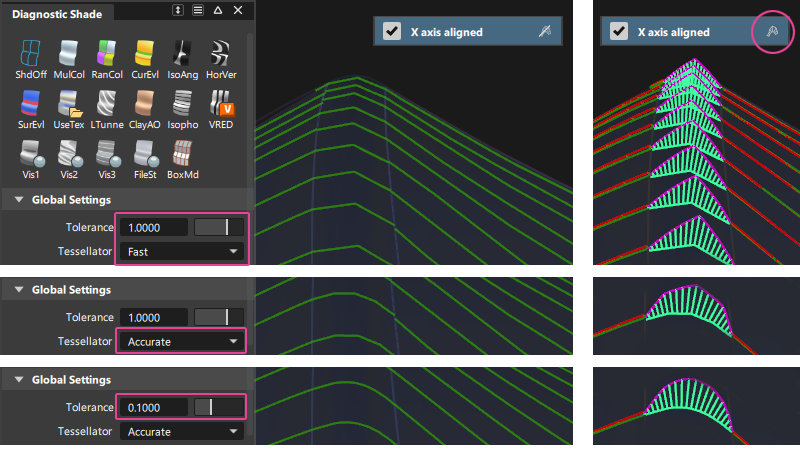
Task: Click the panel up-down arrows icon in title bar
Action: click(x=178, y=10)
